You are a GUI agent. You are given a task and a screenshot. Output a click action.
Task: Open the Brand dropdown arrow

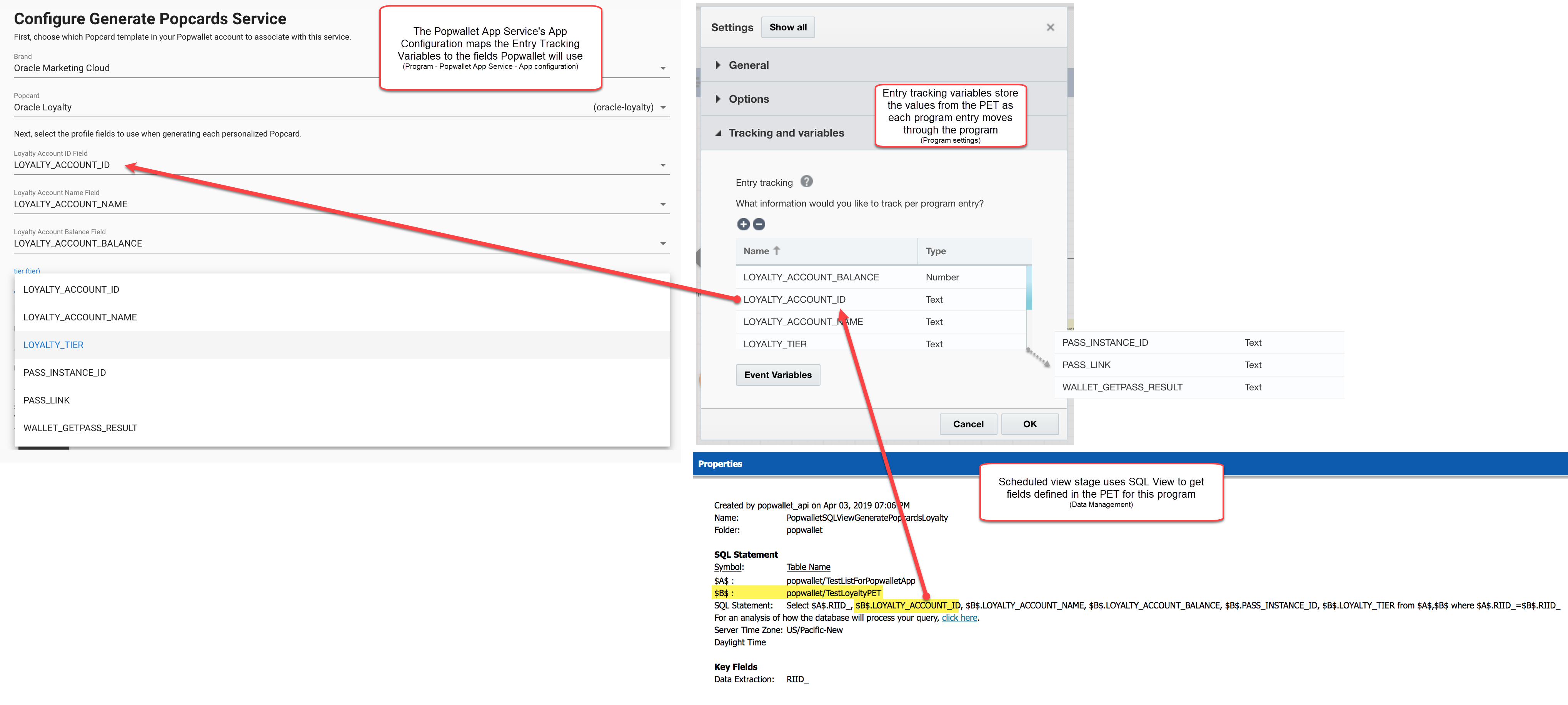(663, 68)
